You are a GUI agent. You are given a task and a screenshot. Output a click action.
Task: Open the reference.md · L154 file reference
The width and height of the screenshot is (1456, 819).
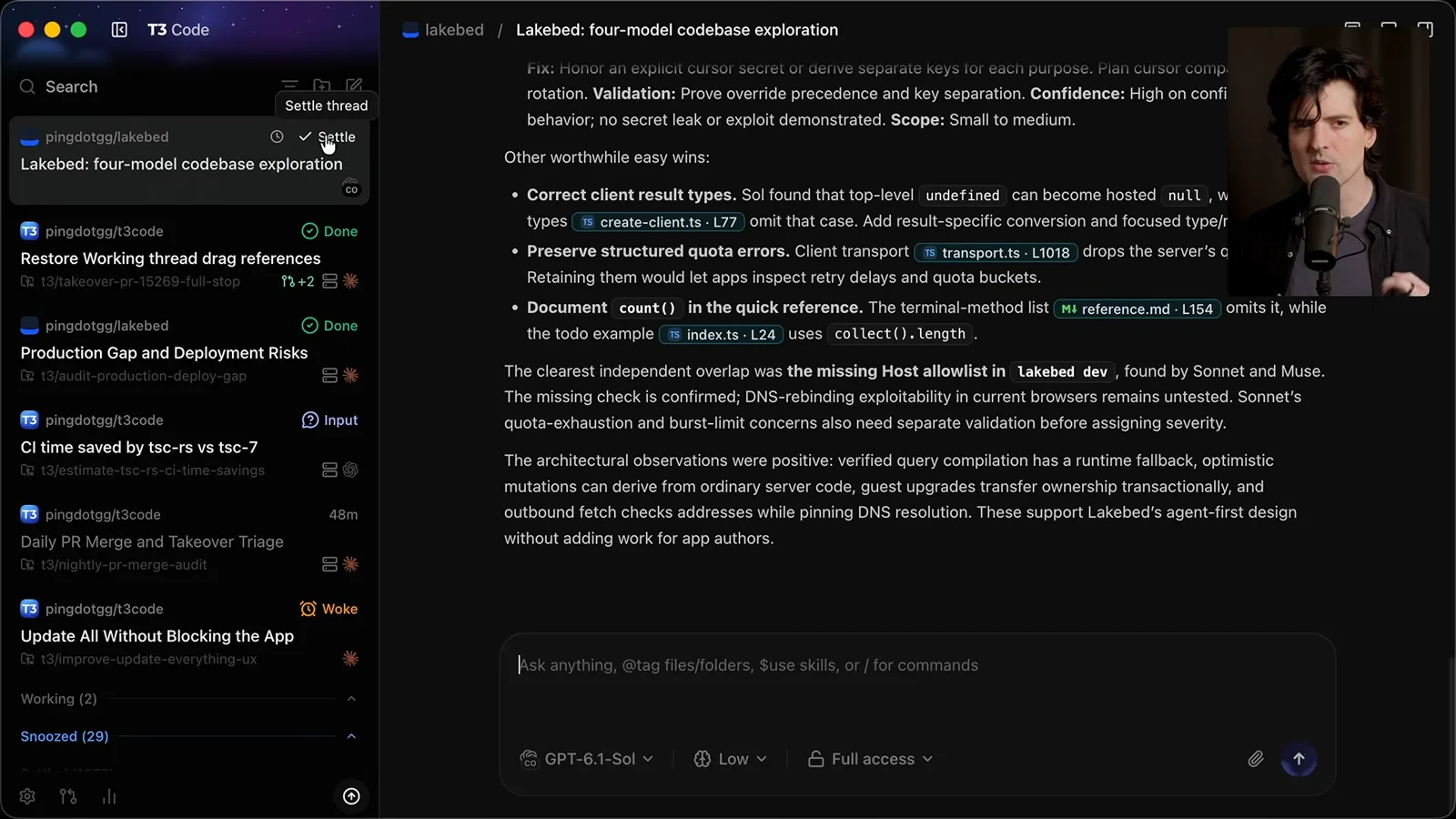[x=1137, y=309]
